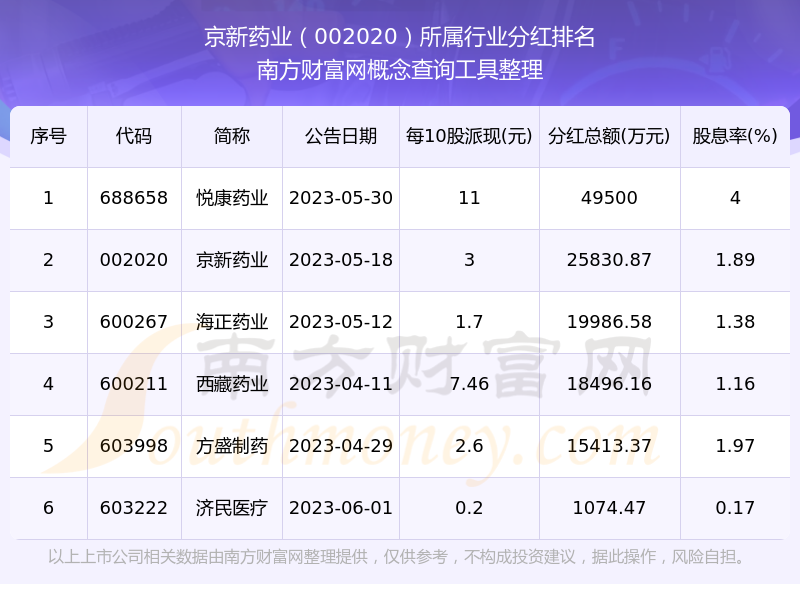Click dividend yield 0.17
Viewport: 800px width, 606px height.
[735, 508]
